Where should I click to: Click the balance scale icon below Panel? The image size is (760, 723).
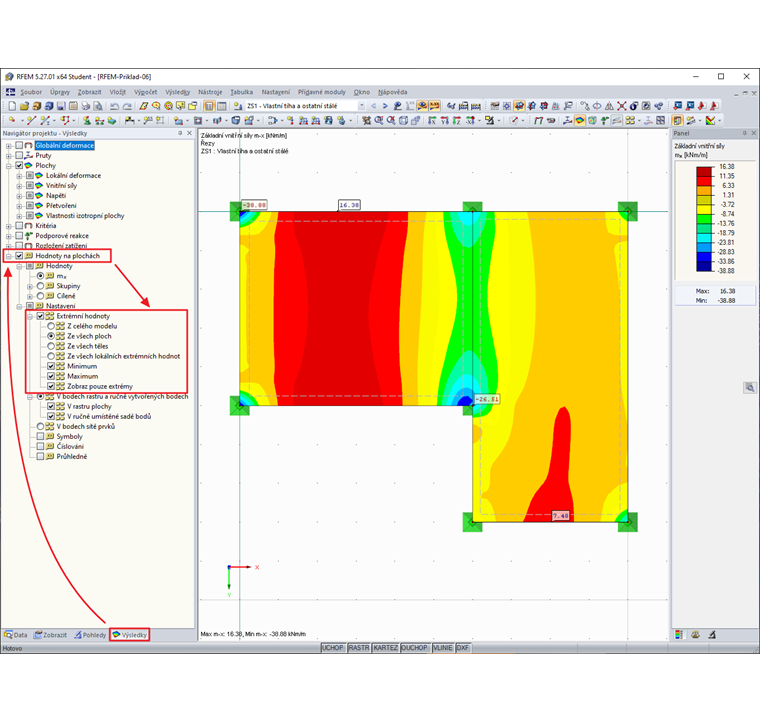695,634
